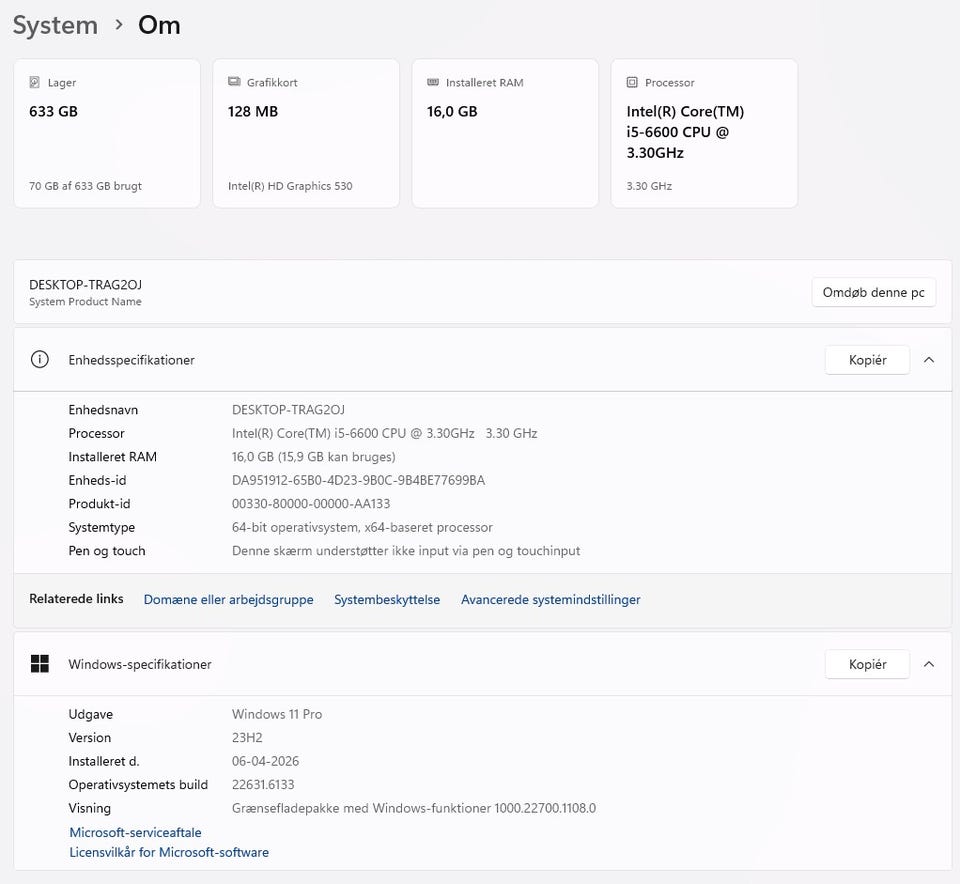Collapse the Enhedsspecifikationer section chevron
This screenshot has width=960, height=884.
click(x=929, y=360)
